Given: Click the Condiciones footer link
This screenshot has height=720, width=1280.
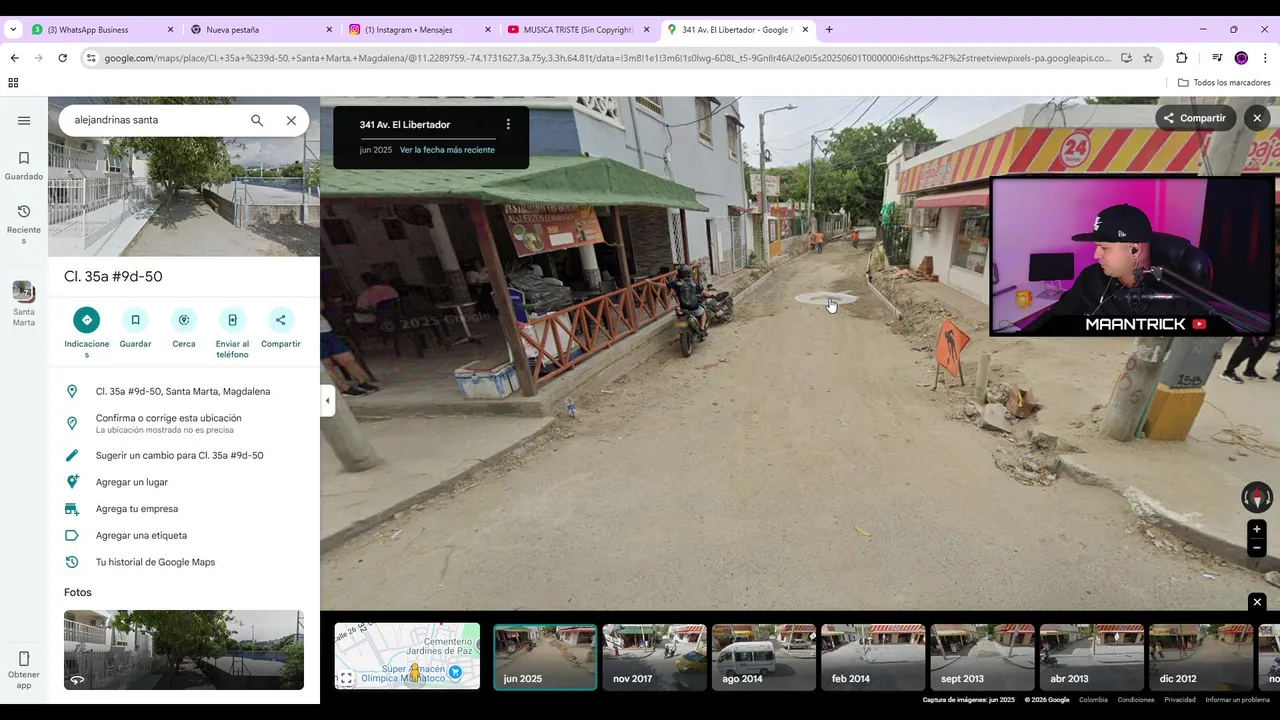Looking at the screenshot, I should tap(1136, 700).
